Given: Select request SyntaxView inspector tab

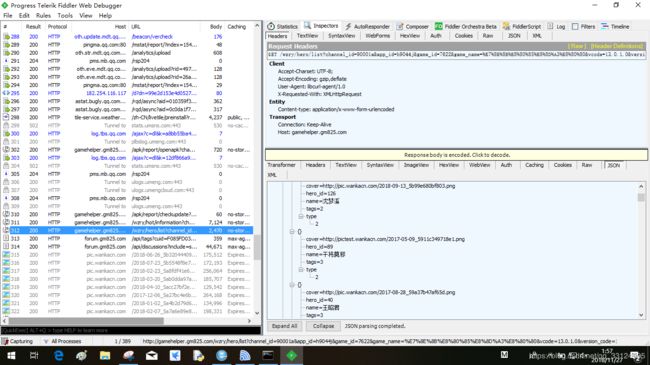Looking at the screenshot, I should coord(342,36).
